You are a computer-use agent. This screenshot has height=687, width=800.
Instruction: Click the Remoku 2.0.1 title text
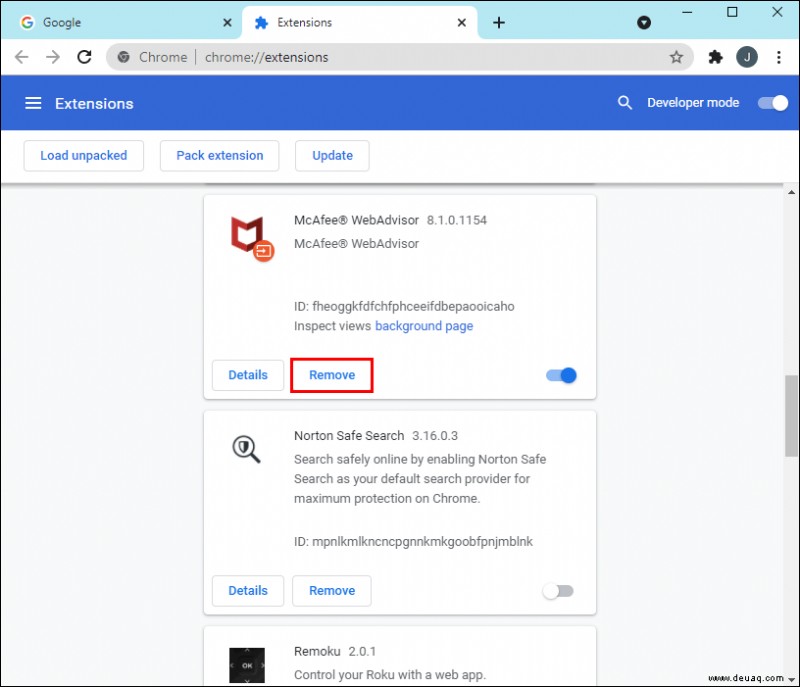[x=335, y=652]
